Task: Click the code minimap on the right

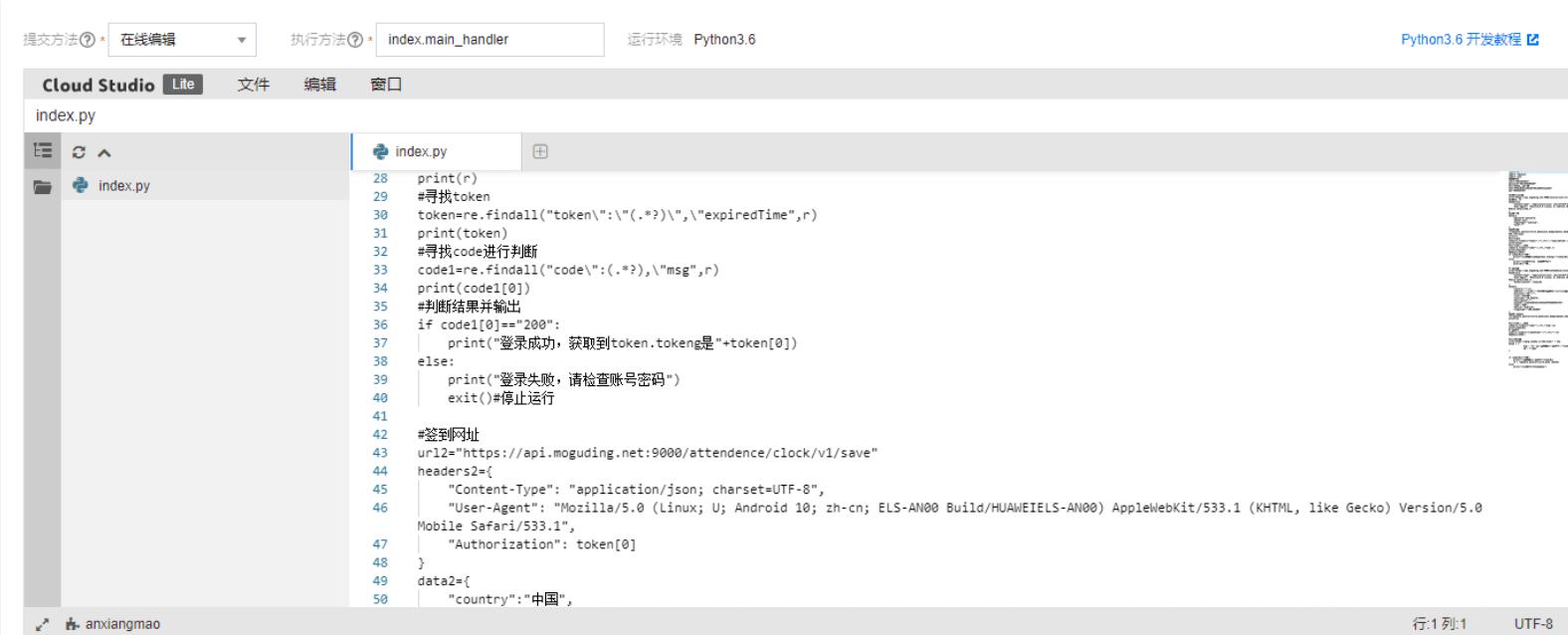Action: [x=1536, y=270]
